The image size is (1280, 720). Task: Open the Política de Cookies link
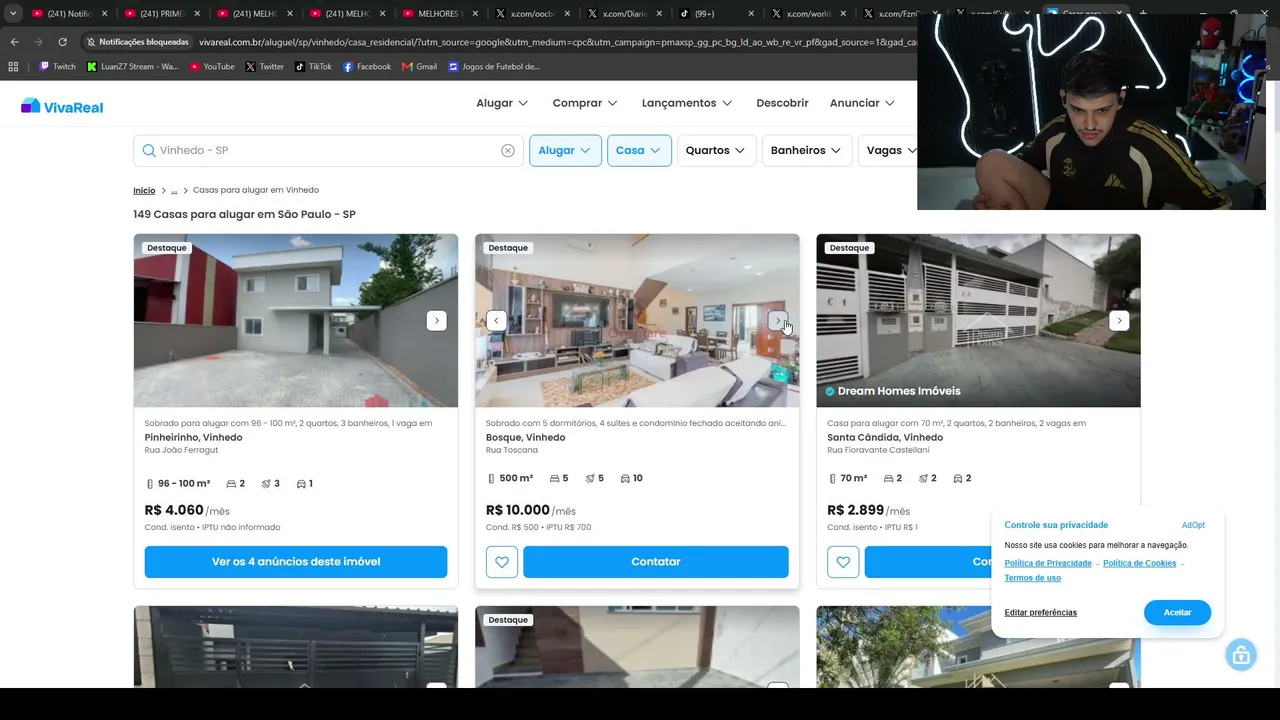click(1139, 563)
